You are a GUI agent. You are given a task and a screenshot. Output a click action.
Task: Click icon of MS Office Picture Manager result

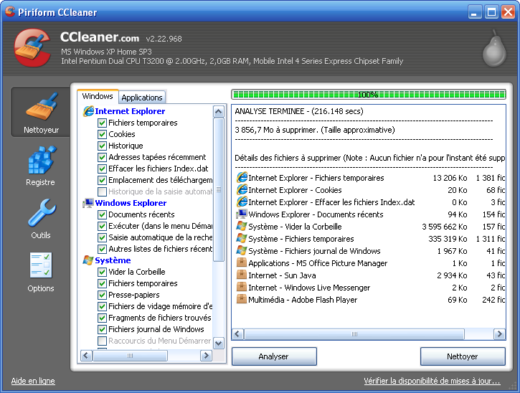click(x=242, y=263)
